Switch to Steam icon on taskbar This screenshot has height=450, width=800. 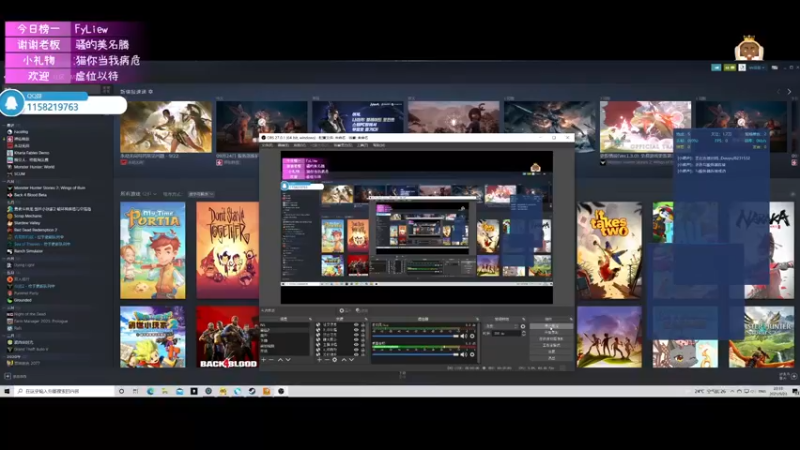pos(252,391)
